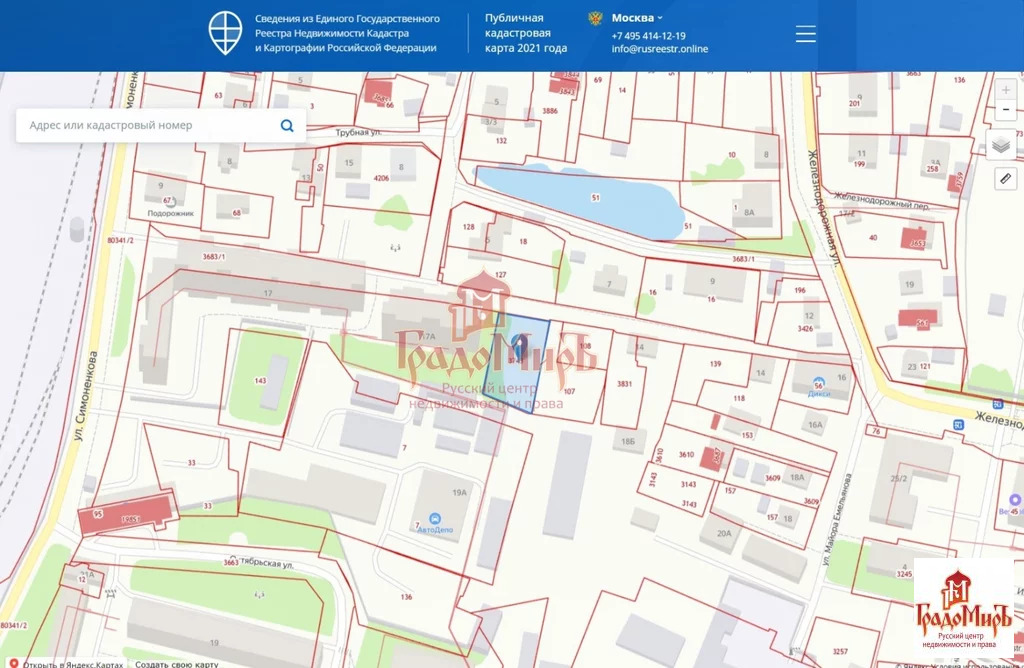Select parcel labeled 3426
Viewport: 1024px width, 668px height.
tap(805, 328)
